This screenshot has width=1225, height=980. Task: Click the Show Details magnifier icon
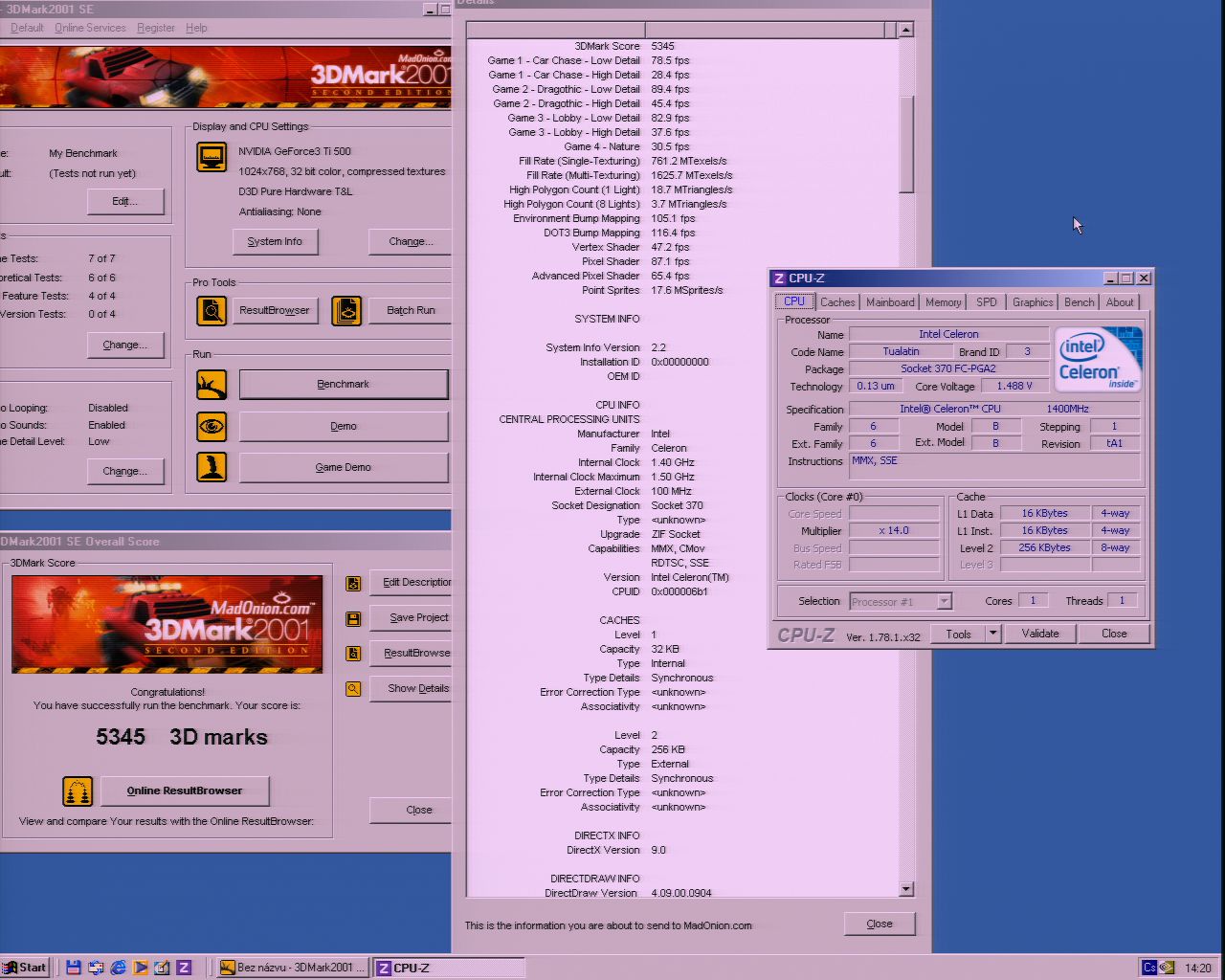pyautogui.click(x=353, y=689)
